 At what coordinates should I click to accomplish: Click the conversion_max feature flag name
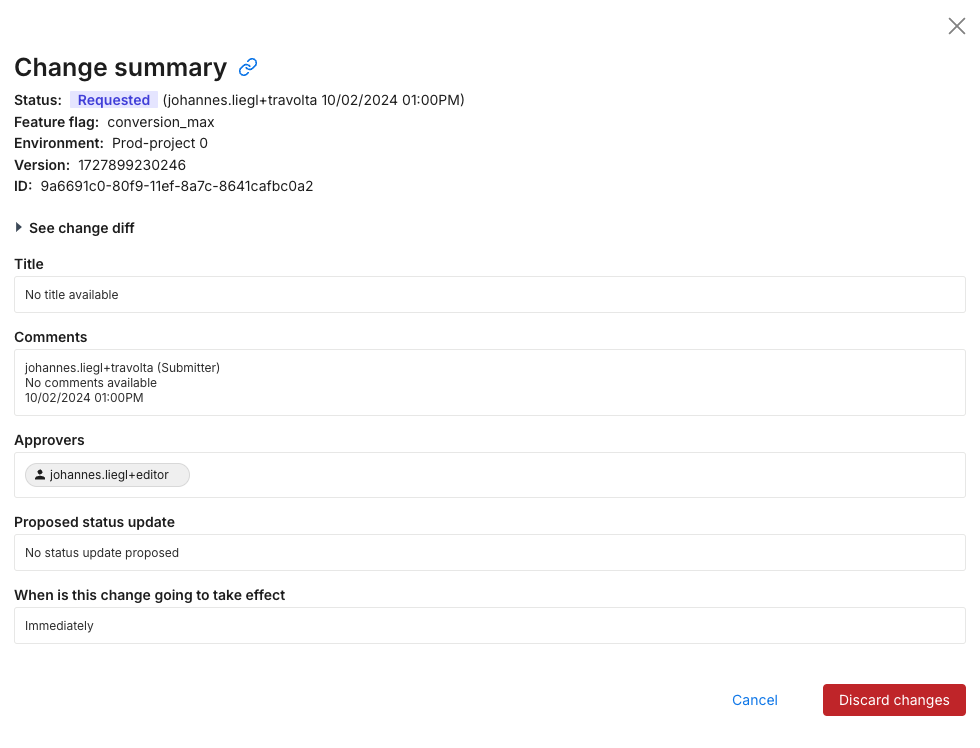tap(161, 122)
